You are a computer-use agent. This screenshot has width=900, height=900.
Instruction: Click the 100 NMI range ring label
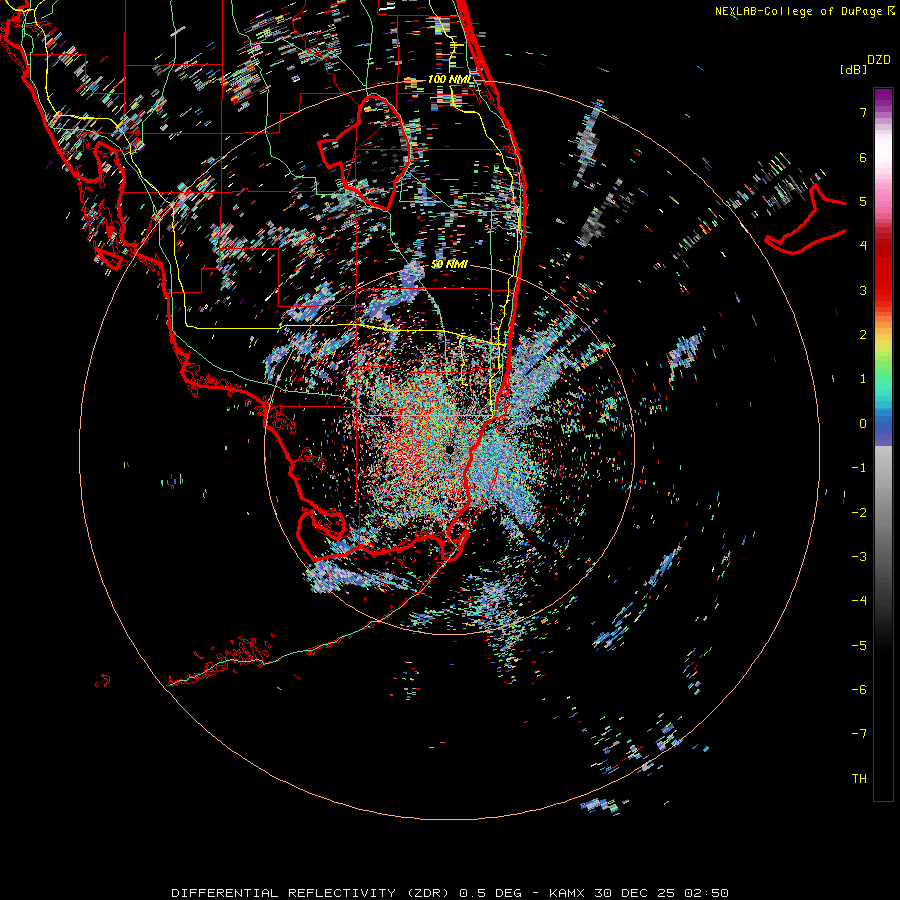point(449,79)
